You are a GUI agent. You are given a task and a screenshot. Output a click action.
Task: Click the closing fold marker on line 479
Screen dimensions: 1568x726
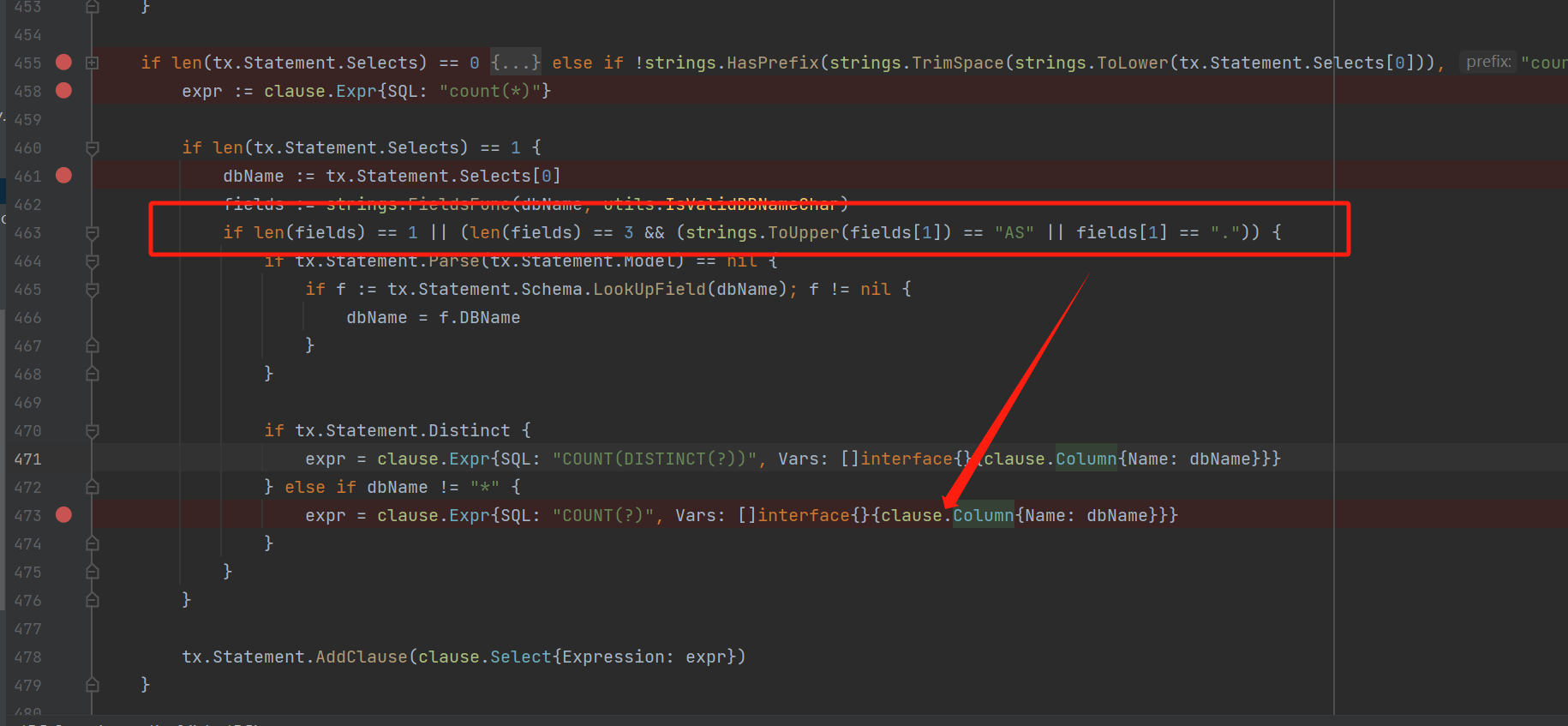(93, 686)
